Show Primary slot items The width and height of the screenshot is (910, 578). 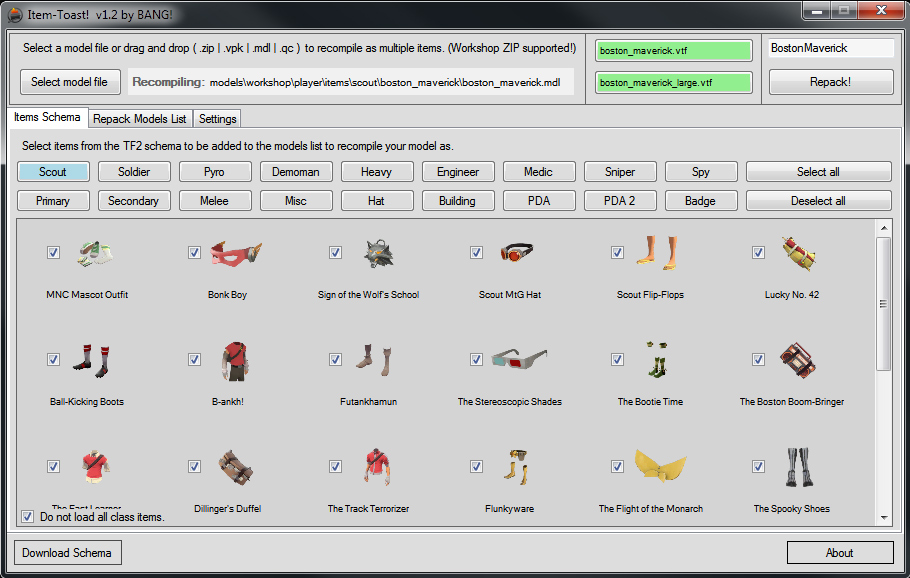pos(53,201)
